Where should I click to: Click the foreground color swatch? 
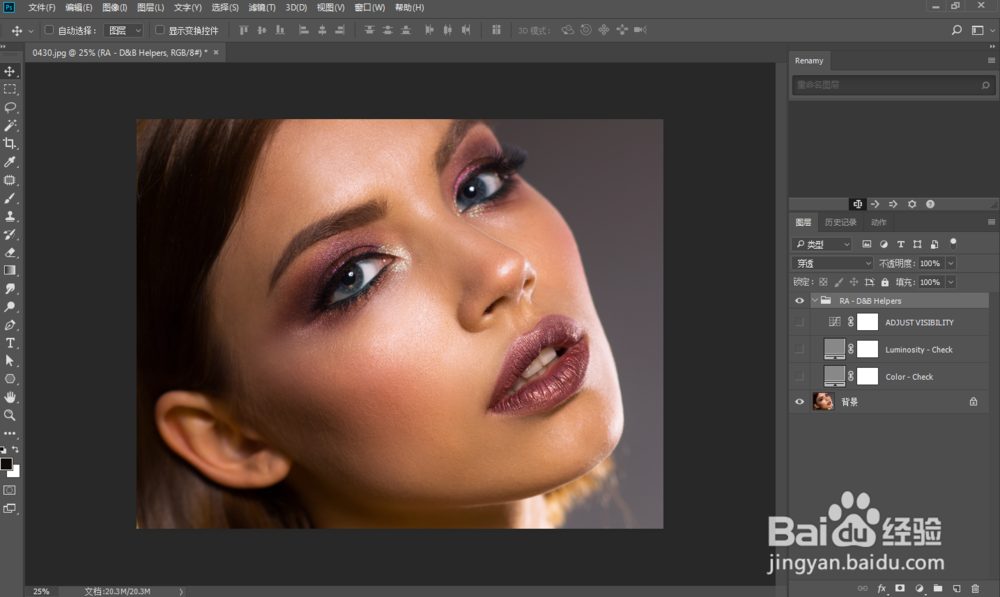6,464
